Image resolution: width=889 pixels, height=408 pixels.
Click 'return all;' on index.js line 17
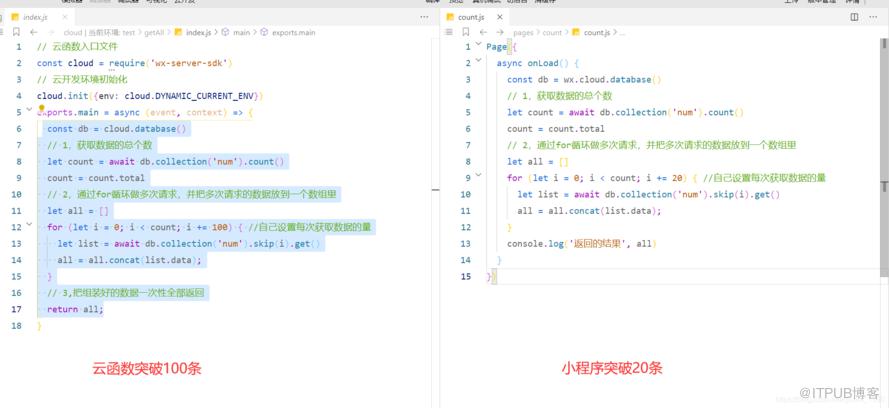(x=75, y=309)
